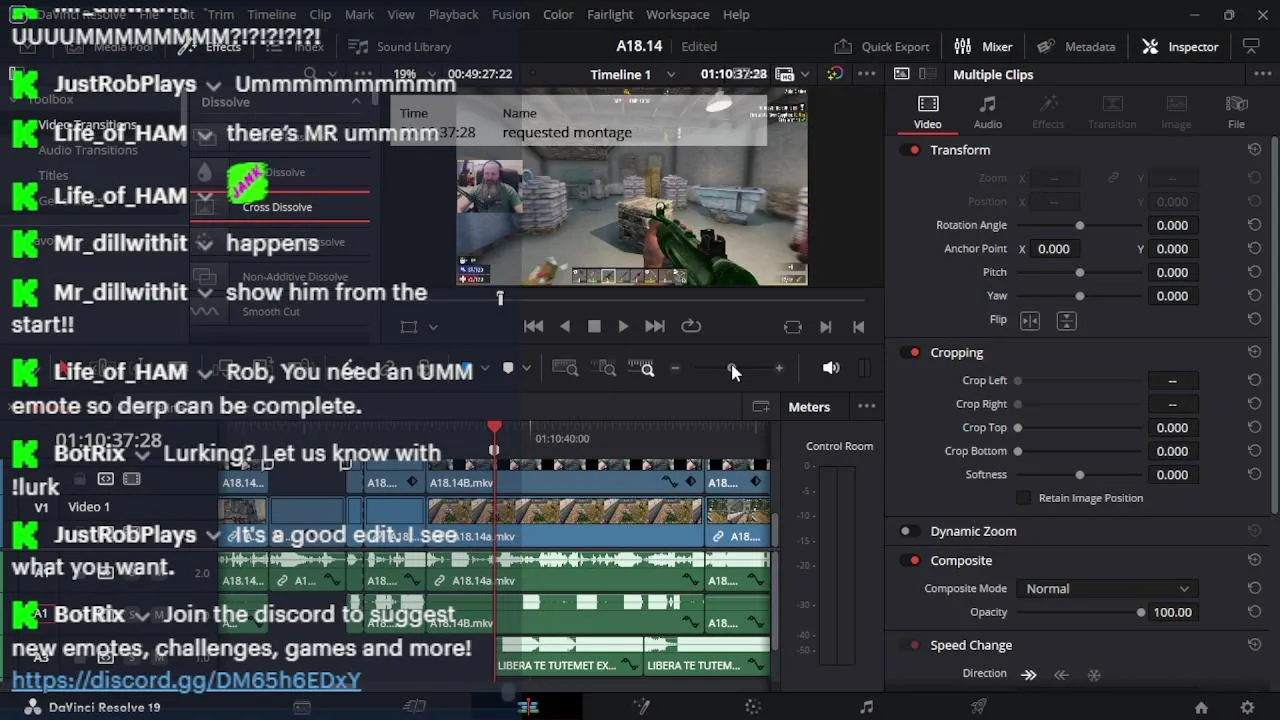This screenshot has width=1280, height=720.
Task: Click the Crop Top value field
Action: pos(1172,427)
